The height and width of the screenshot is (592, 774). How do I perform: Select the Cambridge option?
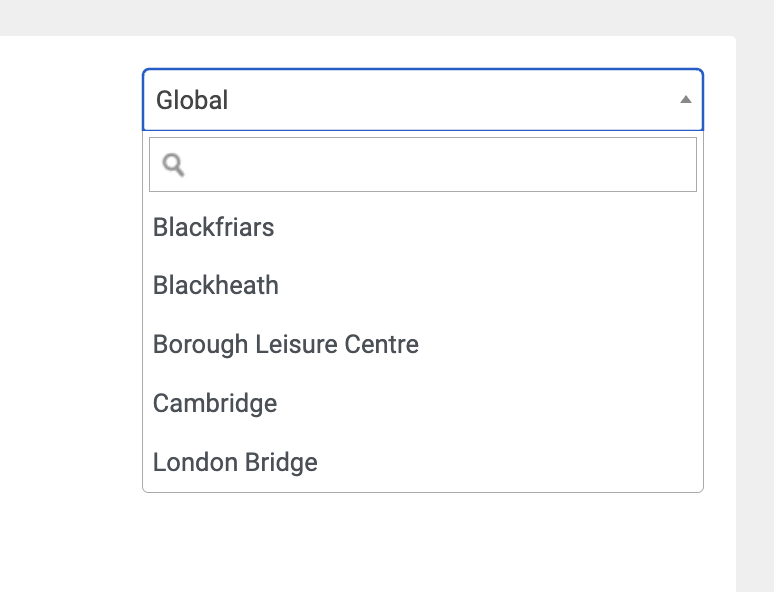pyautogui.click(x=423, y=403)
